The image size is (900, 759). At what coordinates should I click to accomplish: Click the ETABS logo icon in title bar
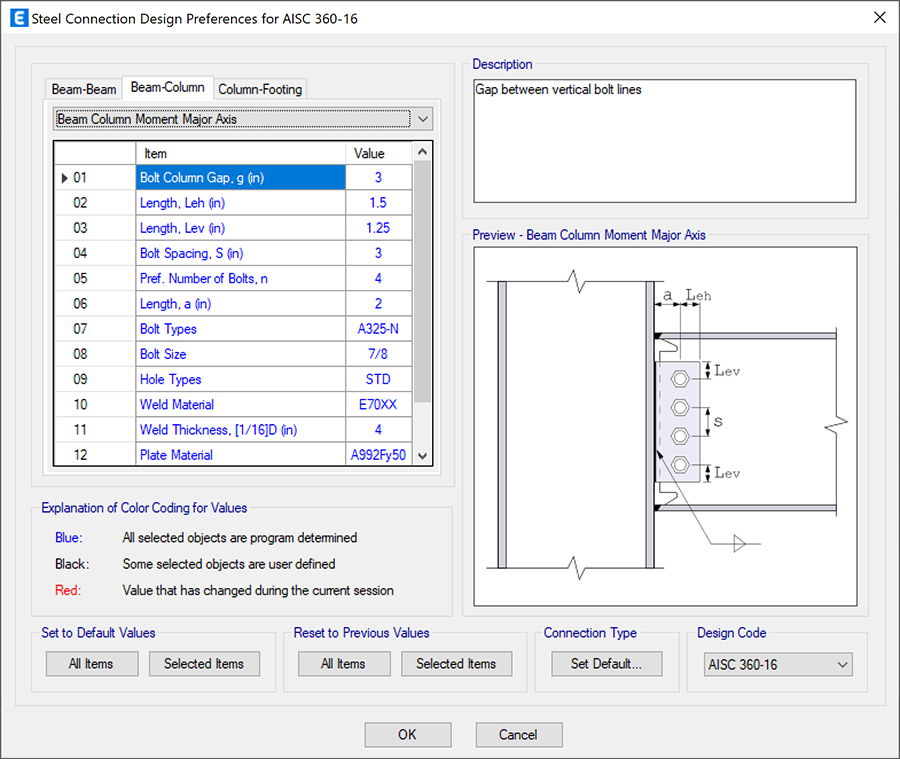[17, 17]
